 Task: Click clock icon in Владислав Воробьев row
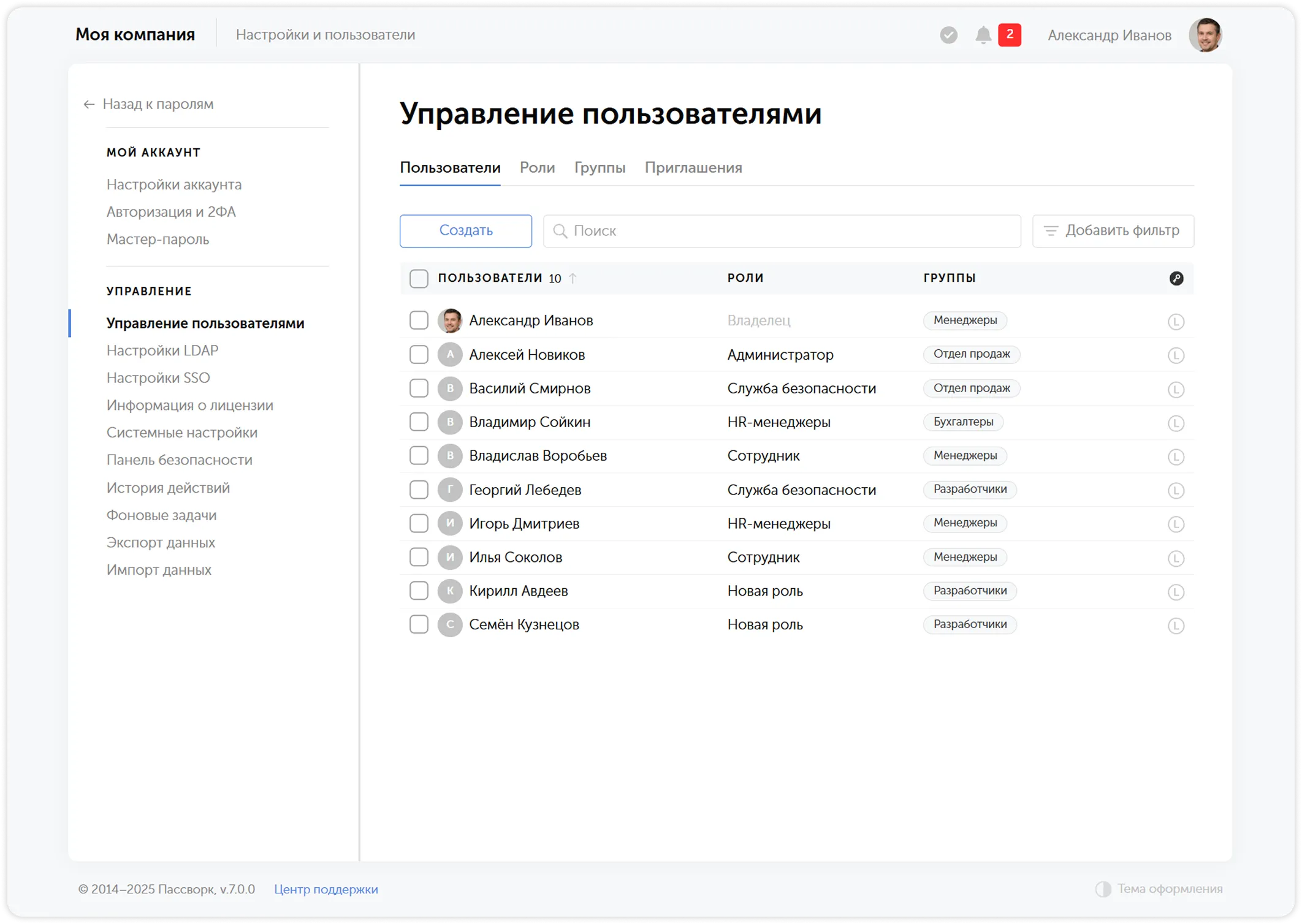coord(1175,456)
